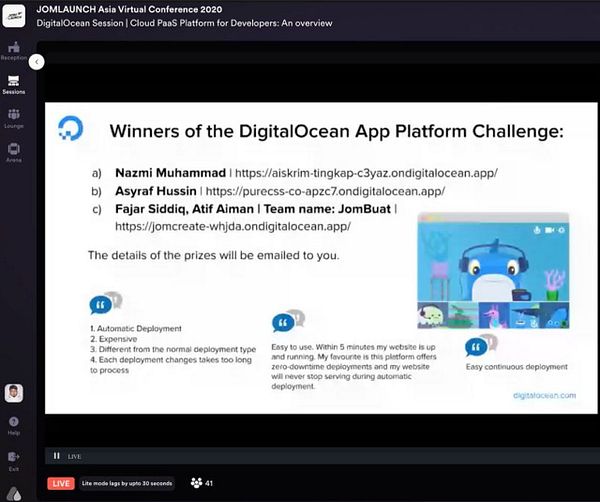
Task: Click the 'Asyraf Hussin' winner name
Action: click(156, 191)
